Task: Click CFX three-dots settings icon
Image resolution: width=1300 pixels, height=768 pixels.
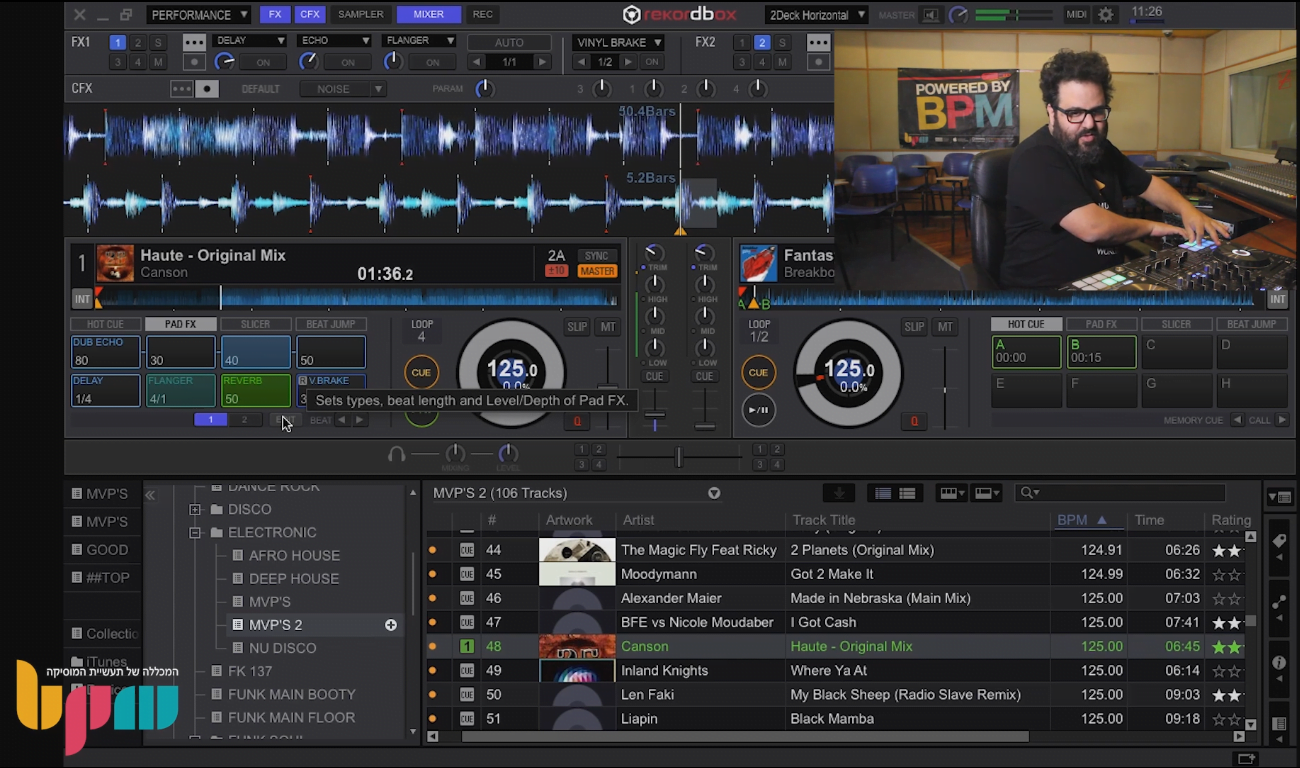Action: (181, 88)
